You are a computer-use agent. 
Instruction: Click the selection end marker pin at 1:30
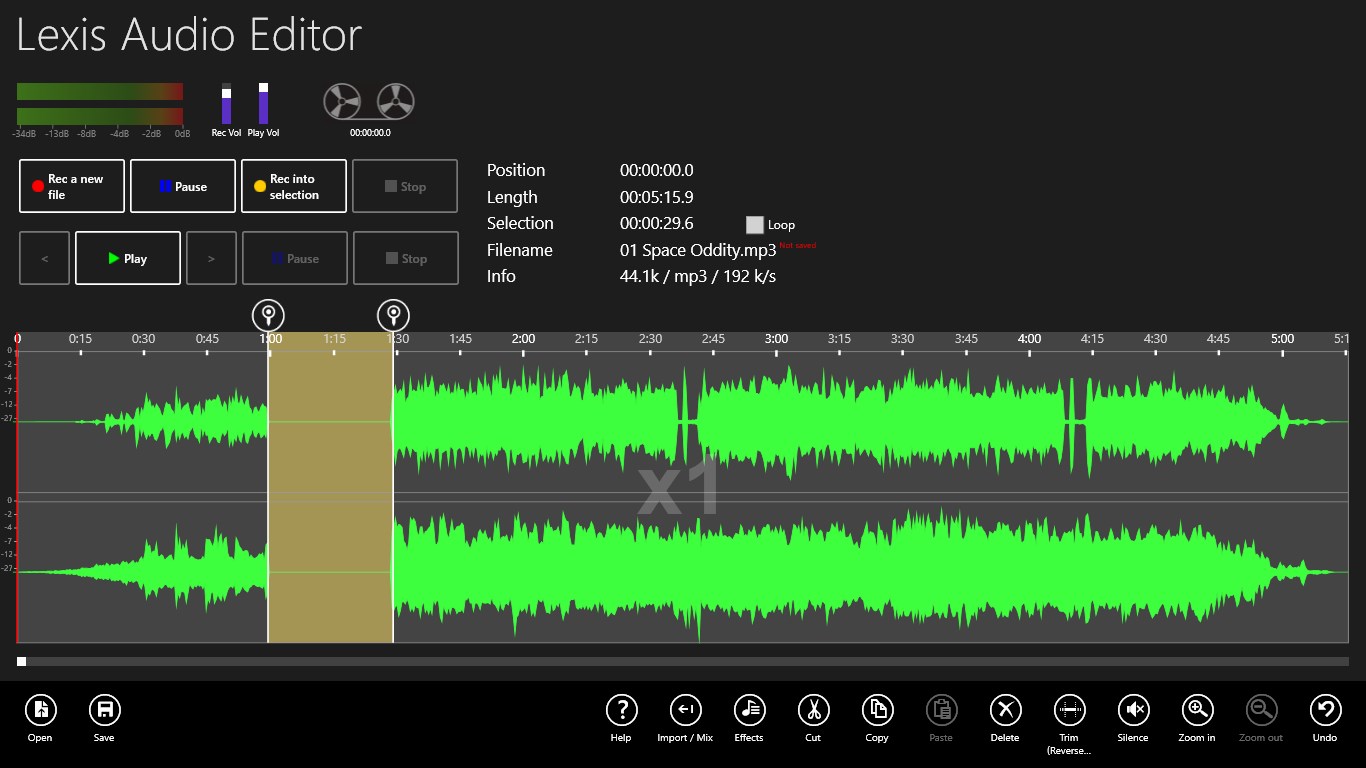pyautogui.click(x=394, y=316)
